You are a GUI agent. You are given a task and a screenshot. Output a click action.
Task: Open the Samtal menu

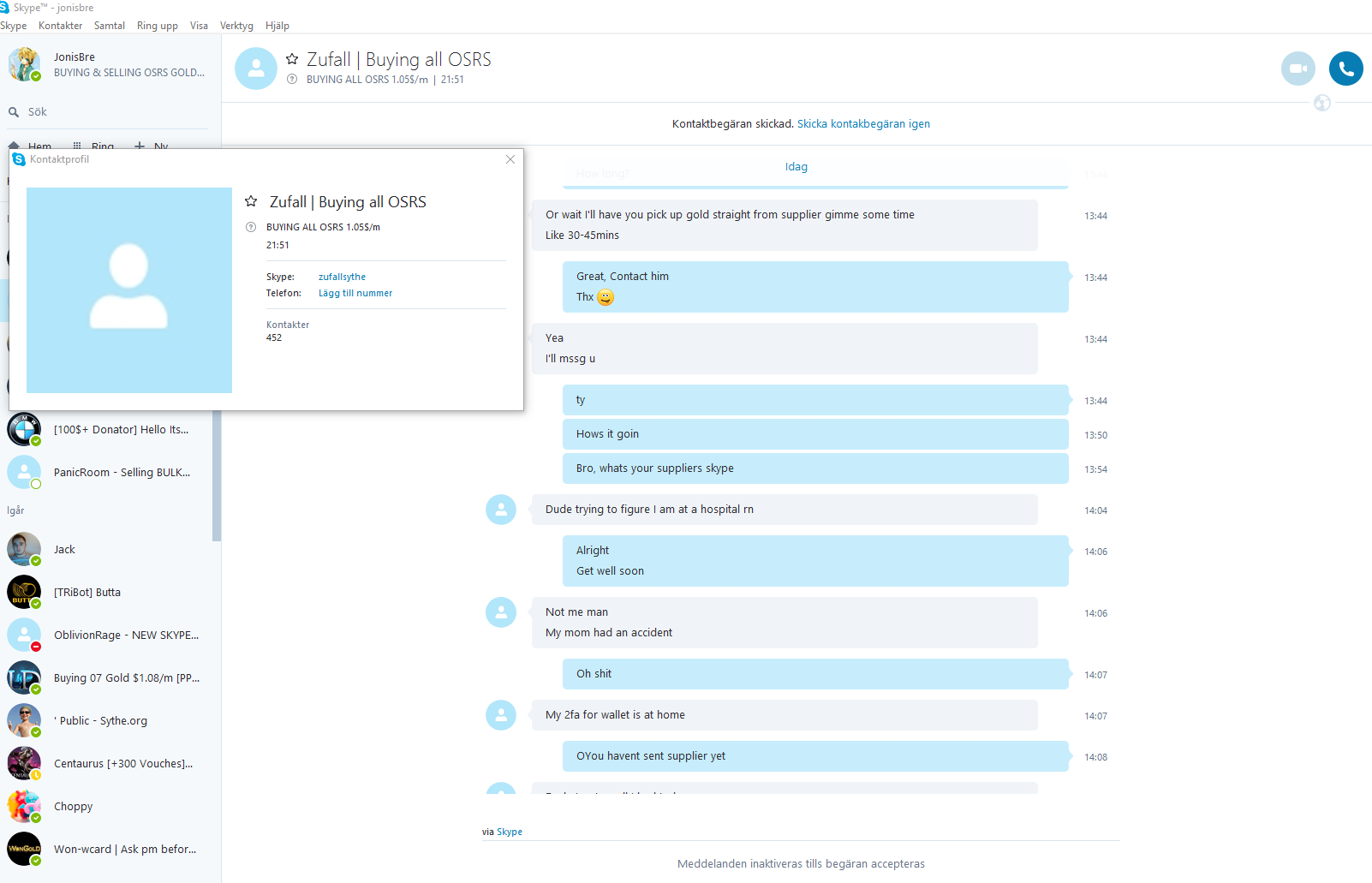(x=110, y=26)
